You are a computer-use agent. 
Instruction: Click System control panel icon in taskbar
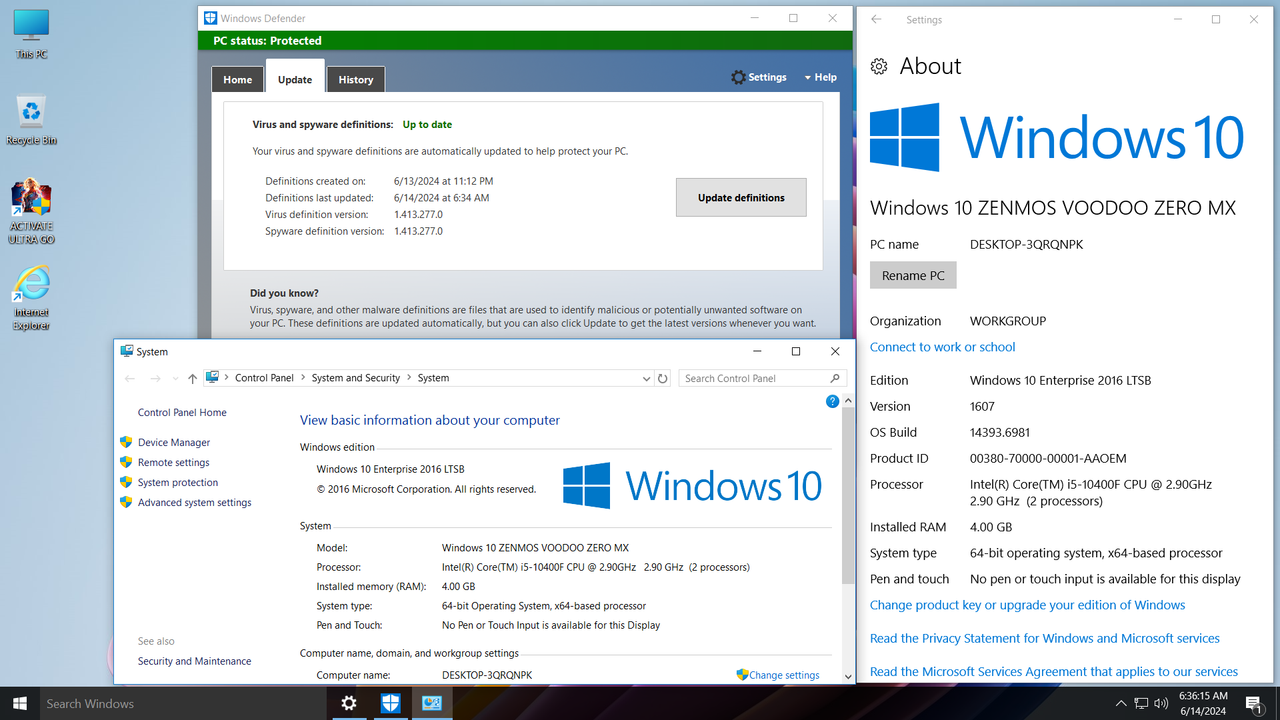pyautogui.click(x=432, y=703)
